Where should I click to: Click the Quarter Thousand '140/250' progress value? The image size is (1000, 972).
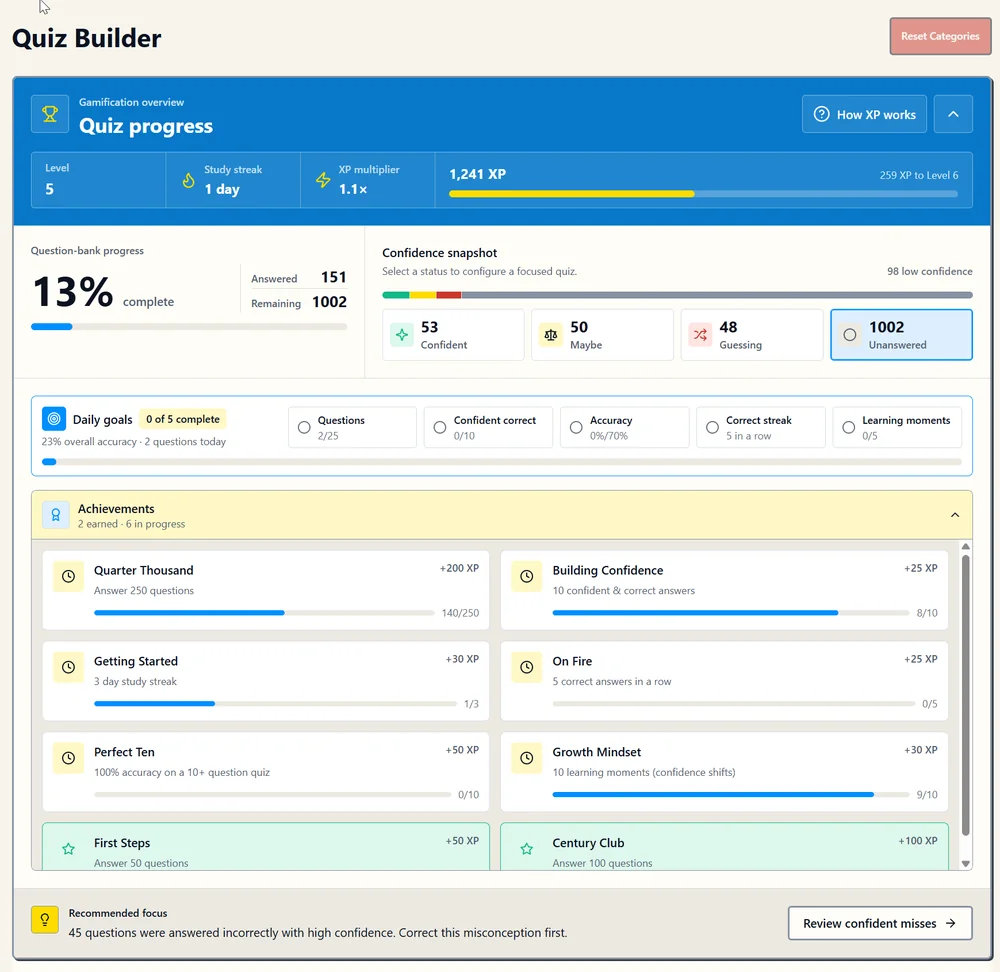[460, 613]
